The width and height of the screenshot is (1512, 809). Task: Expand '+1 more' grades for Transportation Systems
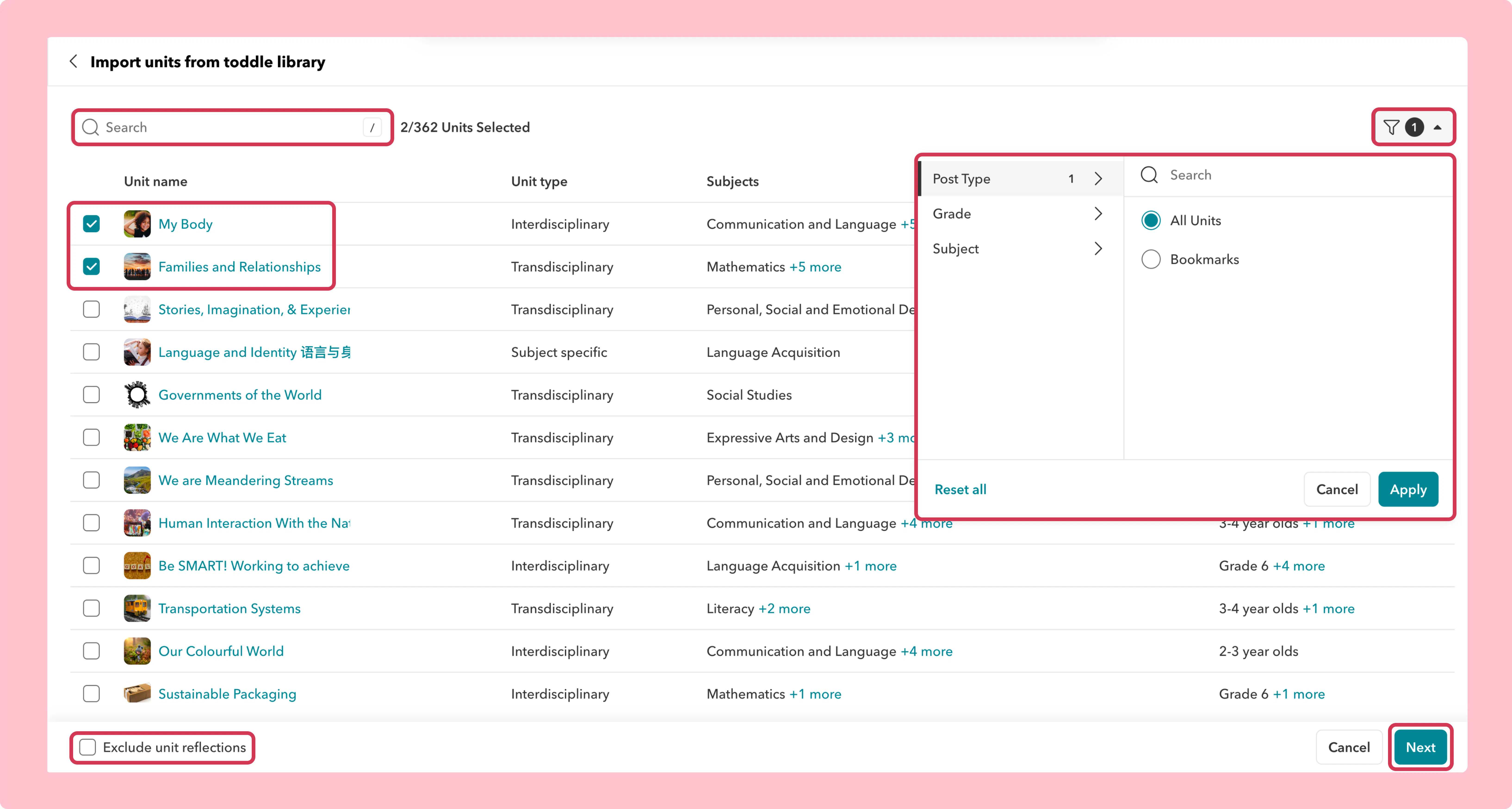[x=1329, y=609]
